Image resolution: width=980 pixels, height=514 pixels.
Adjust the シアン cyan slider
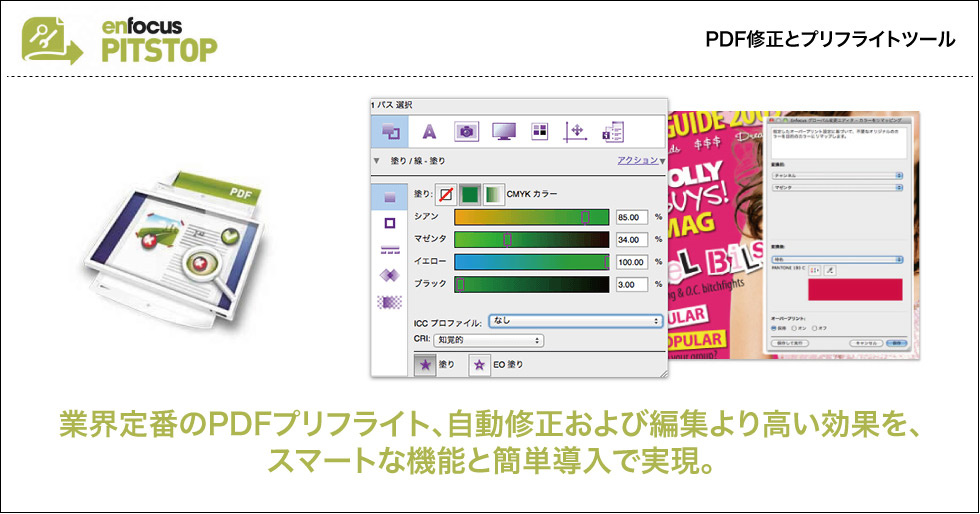[x=531, y=217]
